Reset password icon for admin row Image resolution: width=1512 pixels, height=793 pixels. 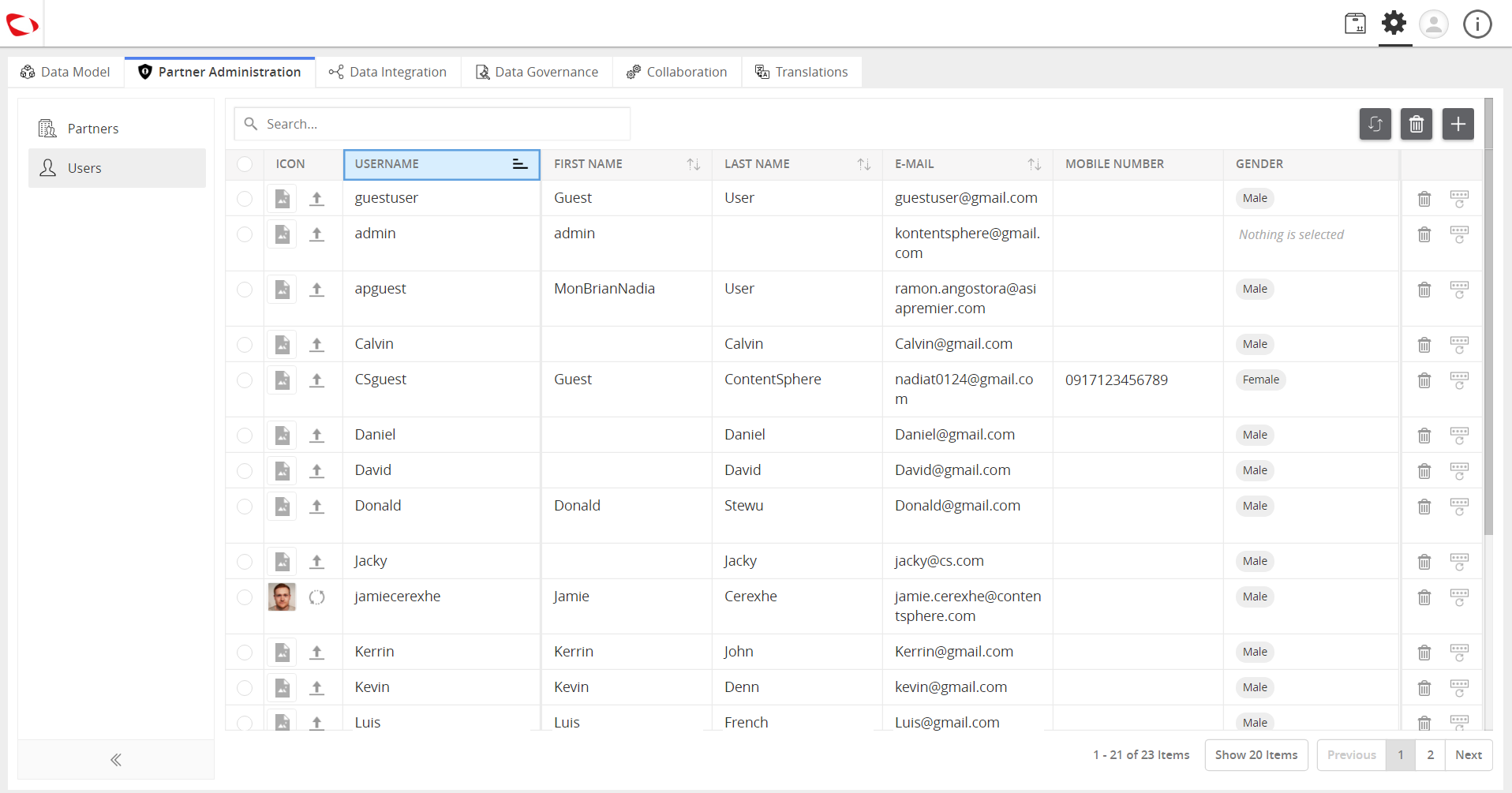tap(1459, 234)
